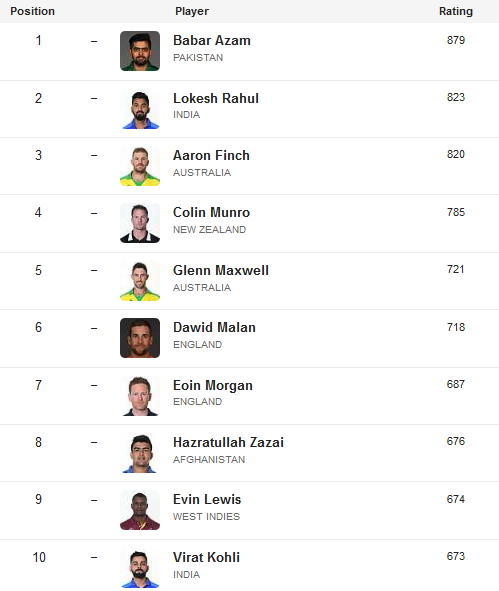Open the Dawid Malan name link
Viewport: 499px width, 591px height.
(x=214, y=327)
